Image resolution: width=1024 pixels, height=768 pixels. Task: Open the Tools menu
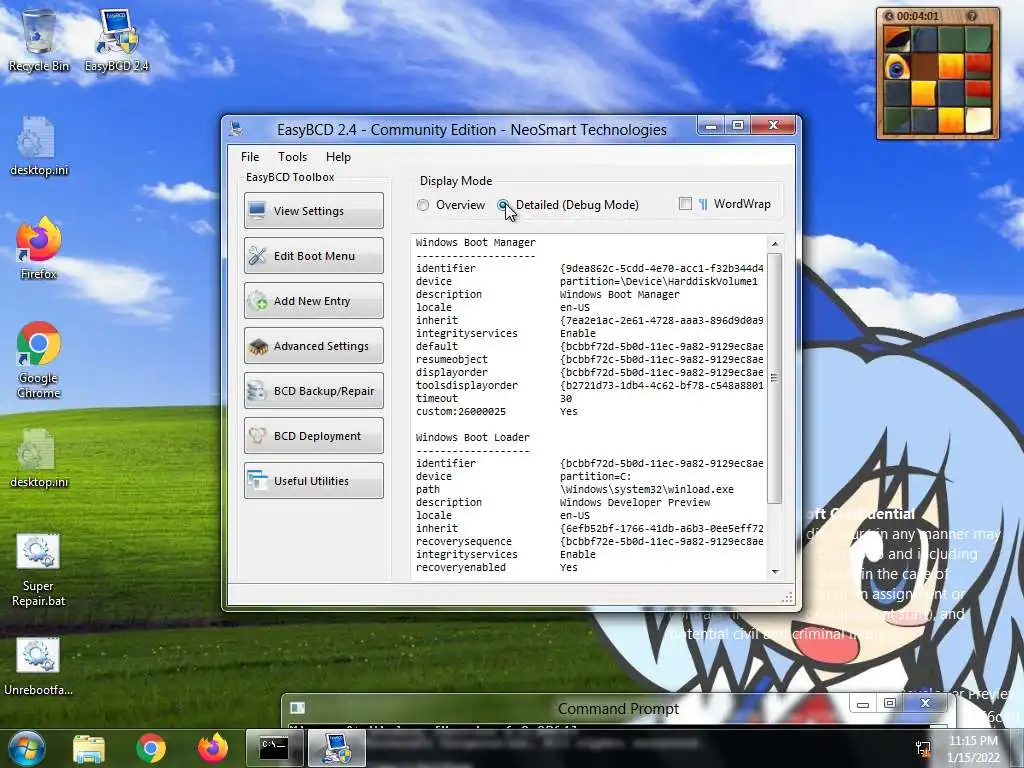coord(292,157)
